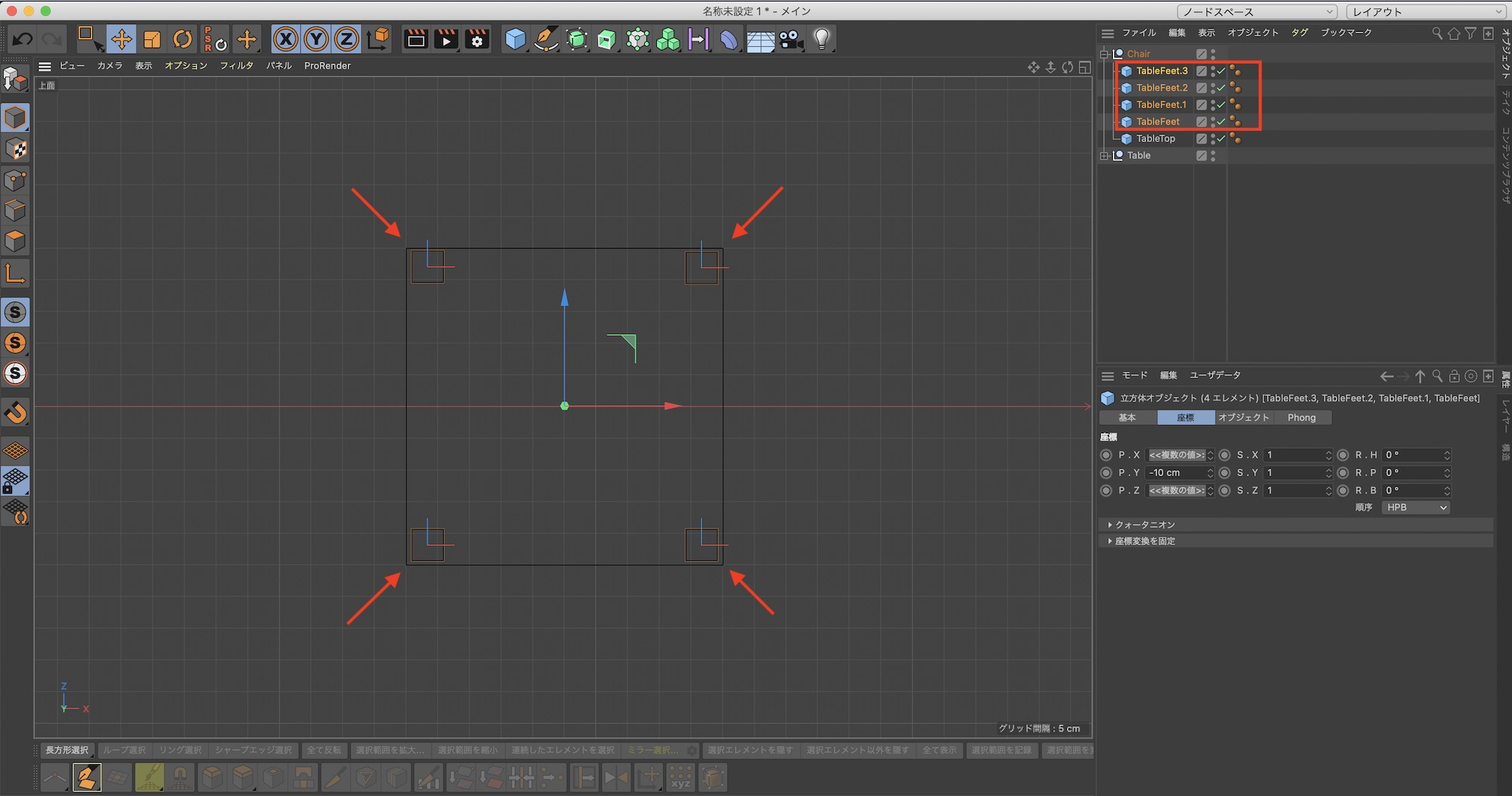
Task: Select the spline pen tool icon
Action: click(546, 39)
